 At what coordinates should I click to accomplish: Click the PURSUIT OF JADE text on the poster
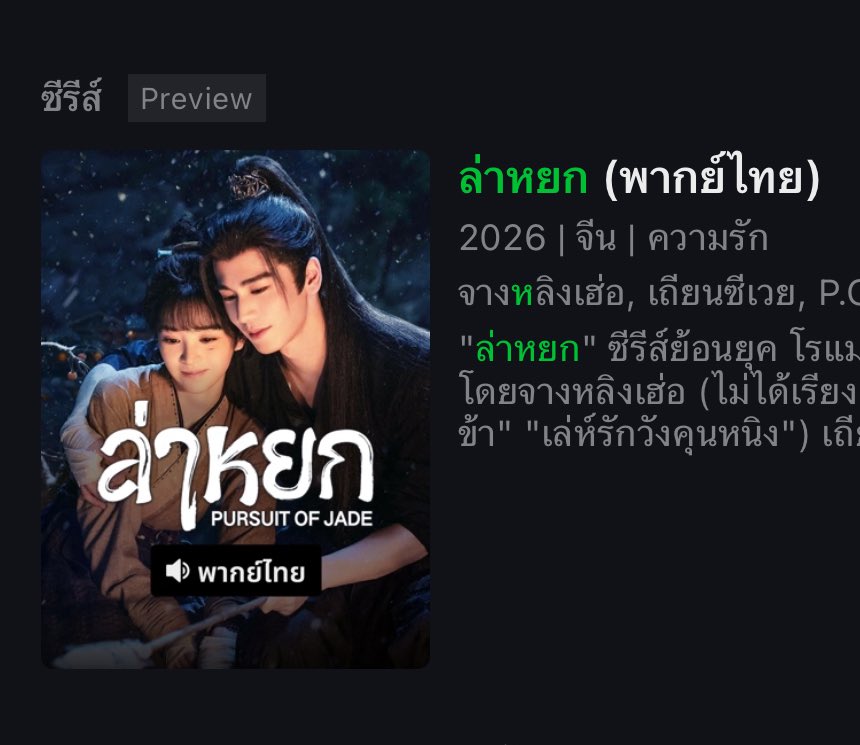292,518
